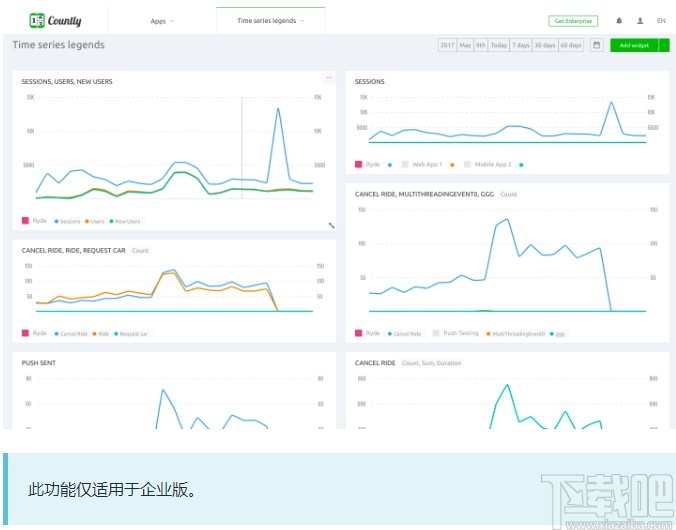Click Web App 1 orange series dot
This screenshot has height=530, width=676.
click(452, 165)
